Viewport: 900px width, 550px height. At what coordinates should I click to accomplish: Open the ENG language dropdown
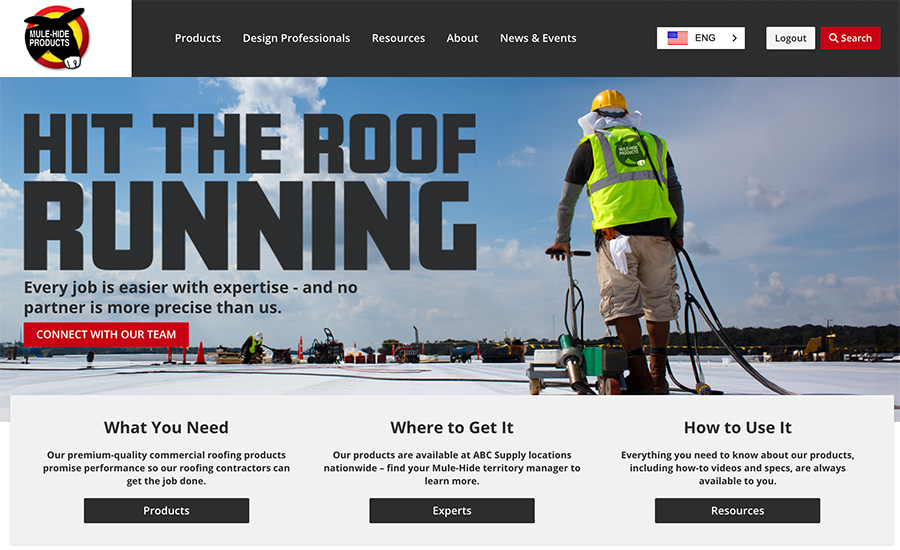(704, 38)
